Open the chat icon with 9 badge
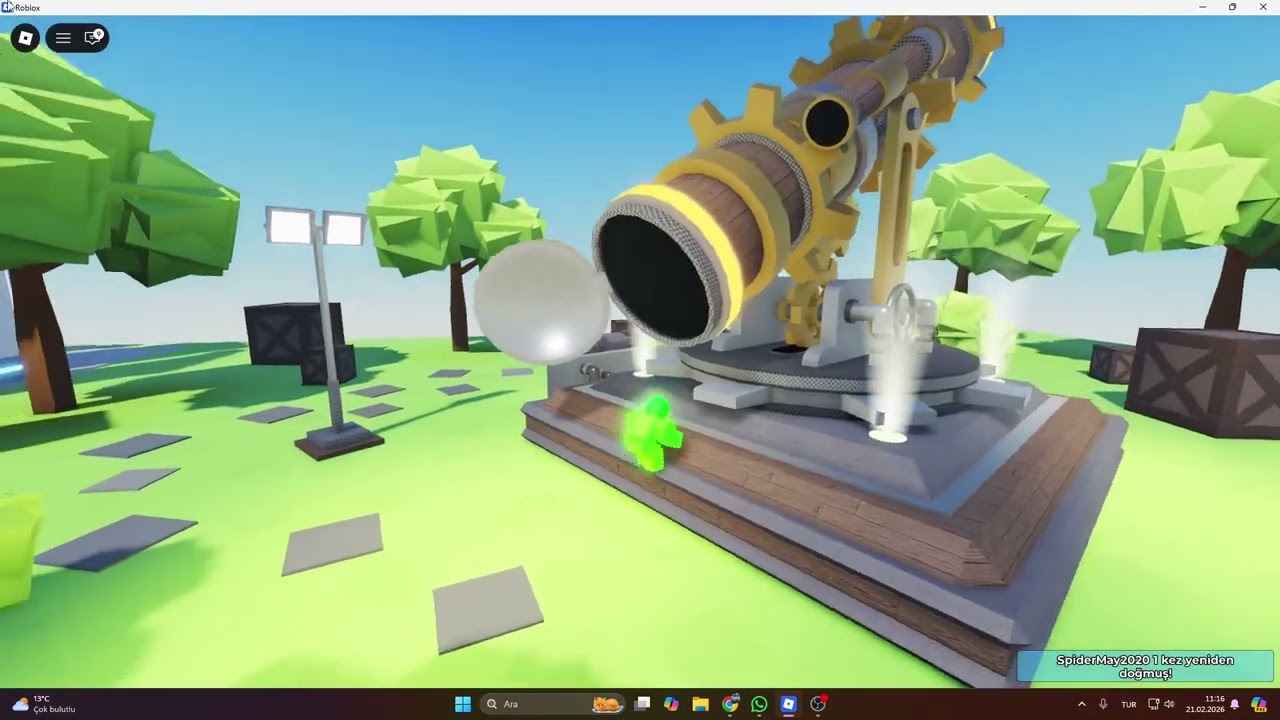The image size is (1280, 720). [x=93, y=39]
